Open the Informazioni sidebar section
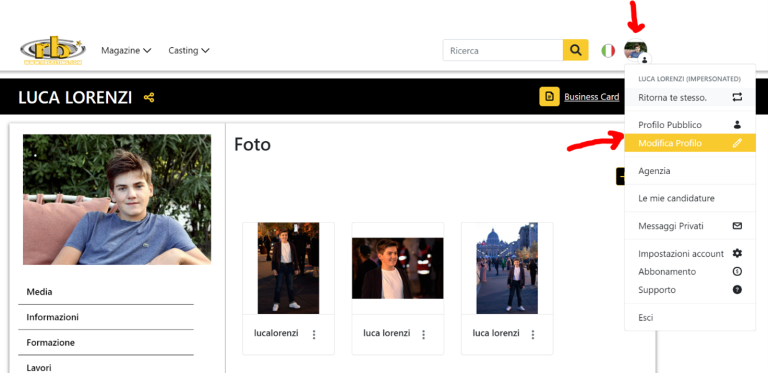This screenshot has height=373, width=768. point(106,317)
